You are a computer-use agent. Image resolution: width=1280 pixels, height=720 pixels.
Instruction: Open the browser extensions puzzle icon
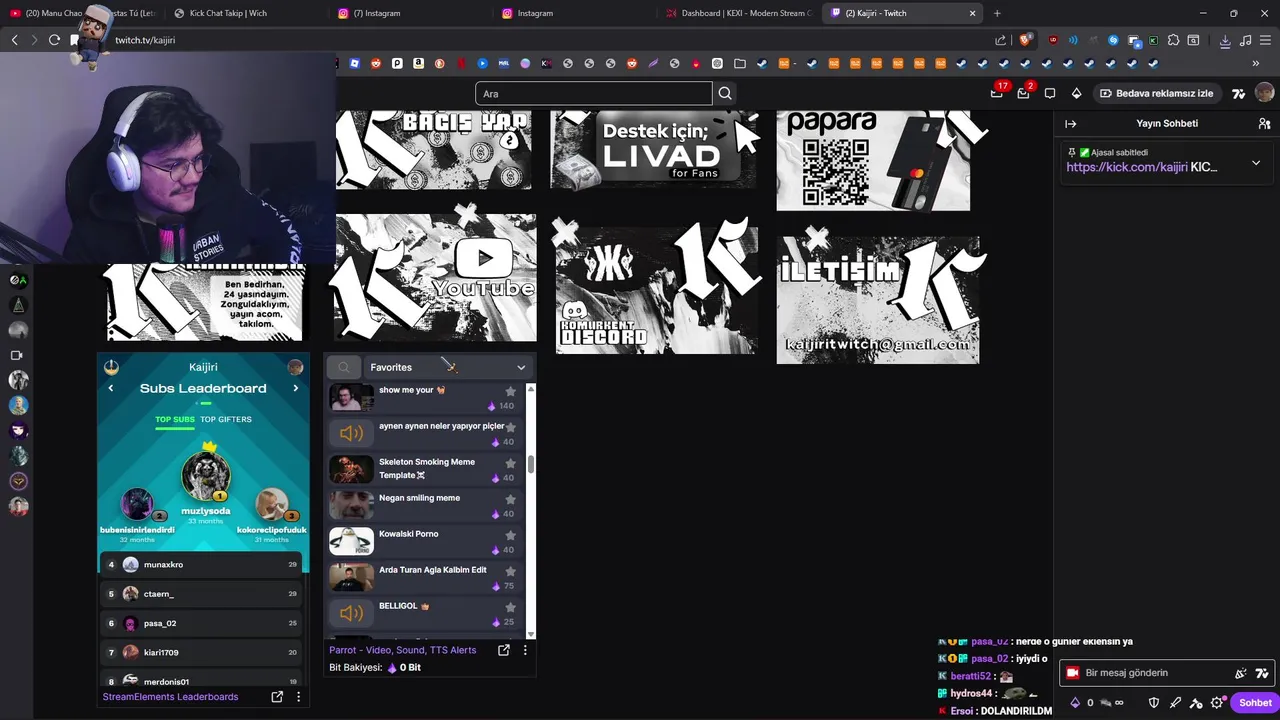[x=1173, y=40]
